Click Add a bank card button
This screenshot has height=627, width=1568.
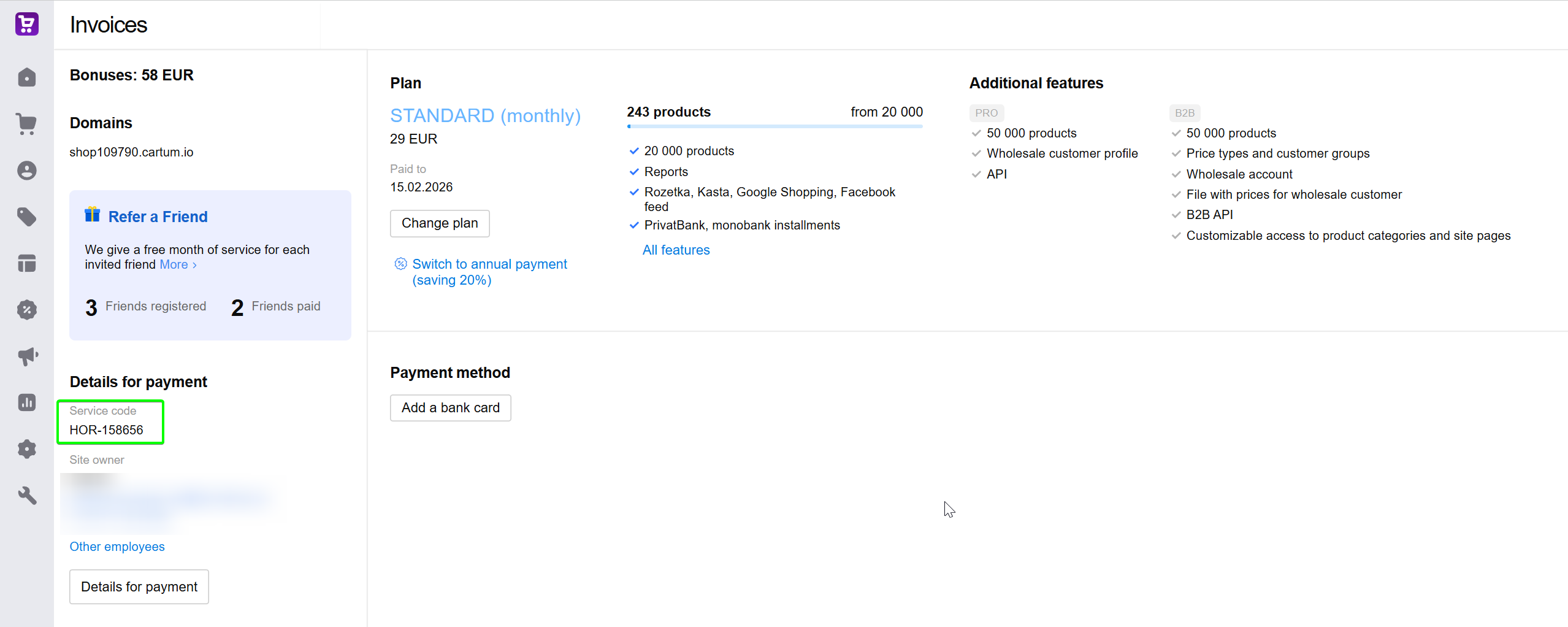tap(450, 408)
